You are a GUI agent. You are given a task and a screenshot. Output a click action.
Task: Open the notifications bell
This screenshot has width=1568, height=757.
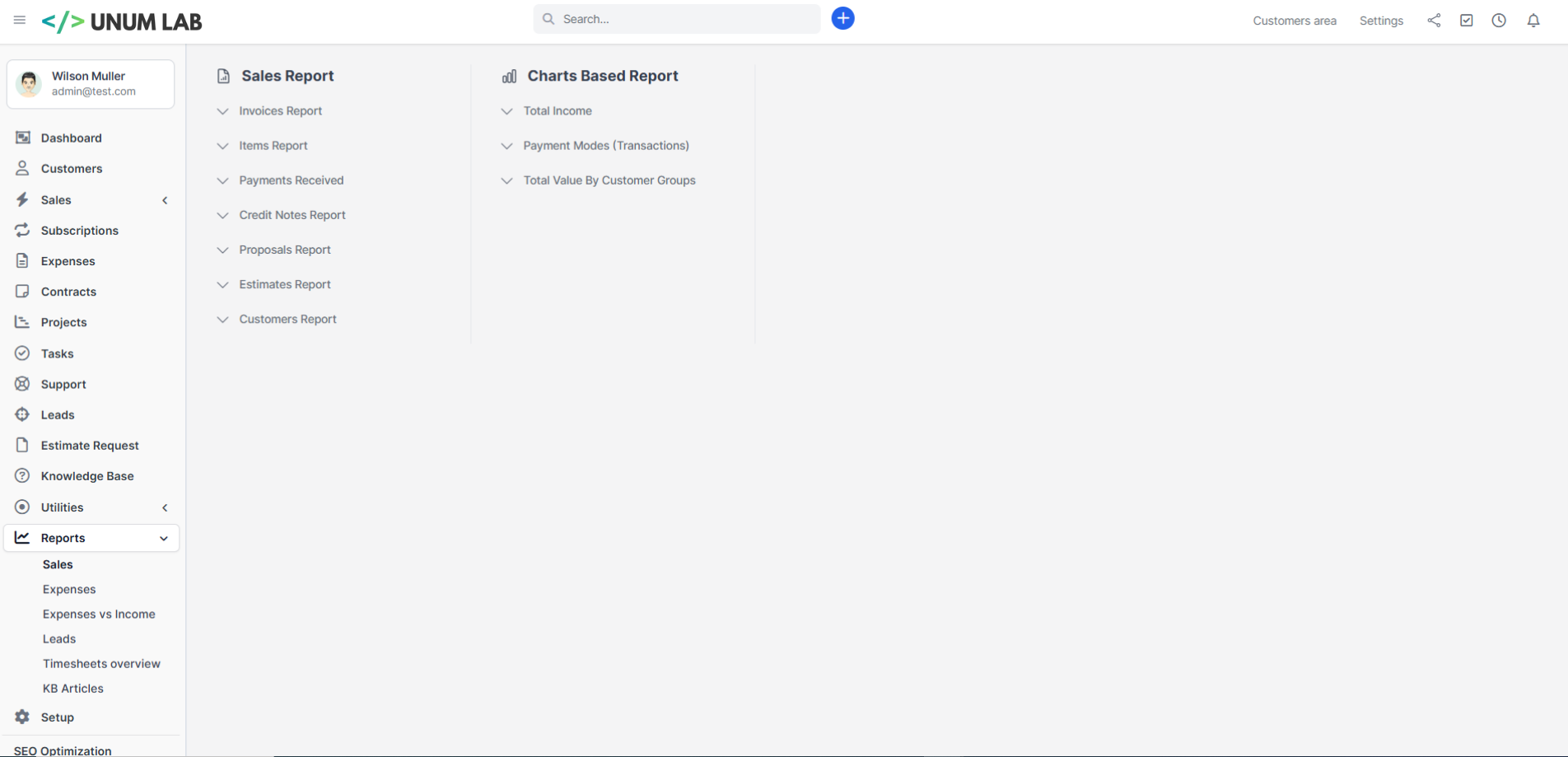point(1533,21)
